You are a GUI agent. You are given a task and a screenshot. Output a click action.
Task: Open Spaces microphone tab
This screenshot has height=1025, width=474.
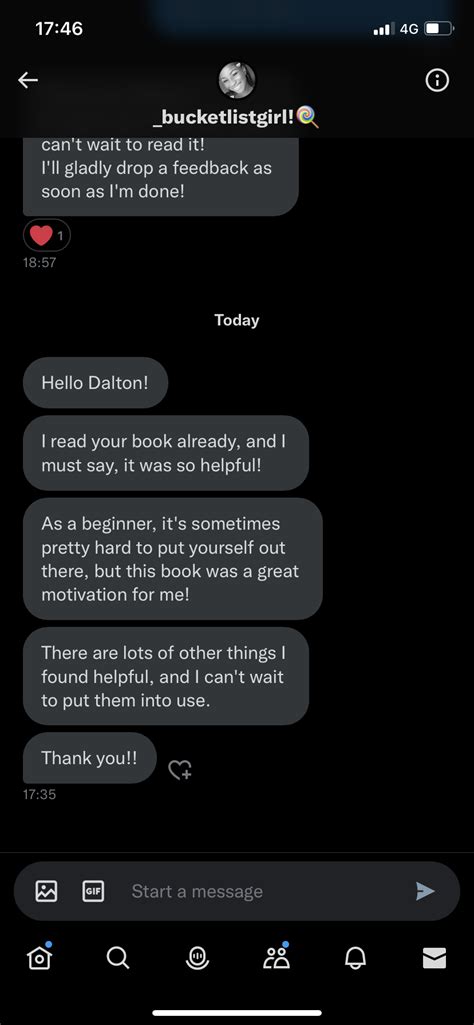click(x=197, y=958)
